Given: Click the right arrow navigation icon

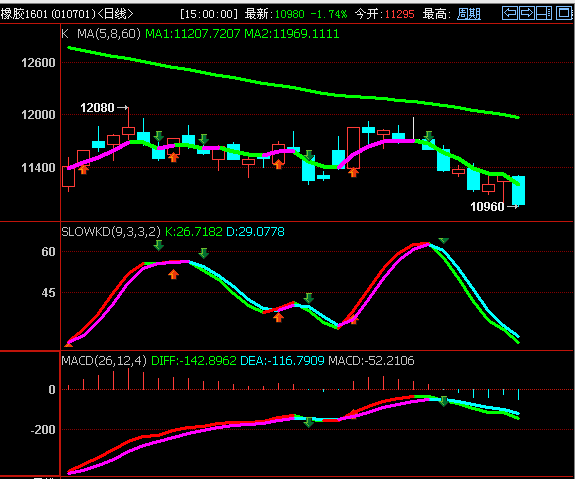Looking at the screenshot, I should point(527,13).
